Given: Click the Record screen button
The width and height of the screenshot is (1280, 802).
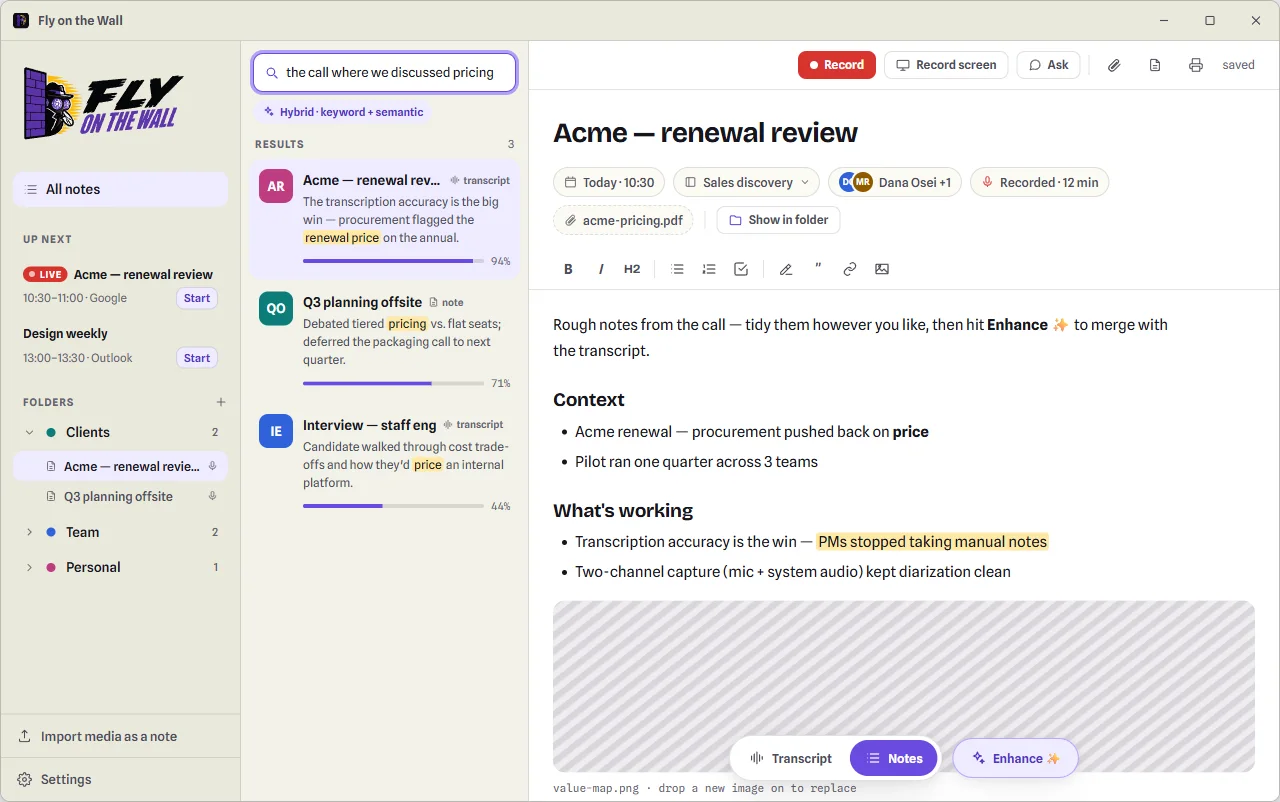Looking at the screenshot, I should (946, 65).
